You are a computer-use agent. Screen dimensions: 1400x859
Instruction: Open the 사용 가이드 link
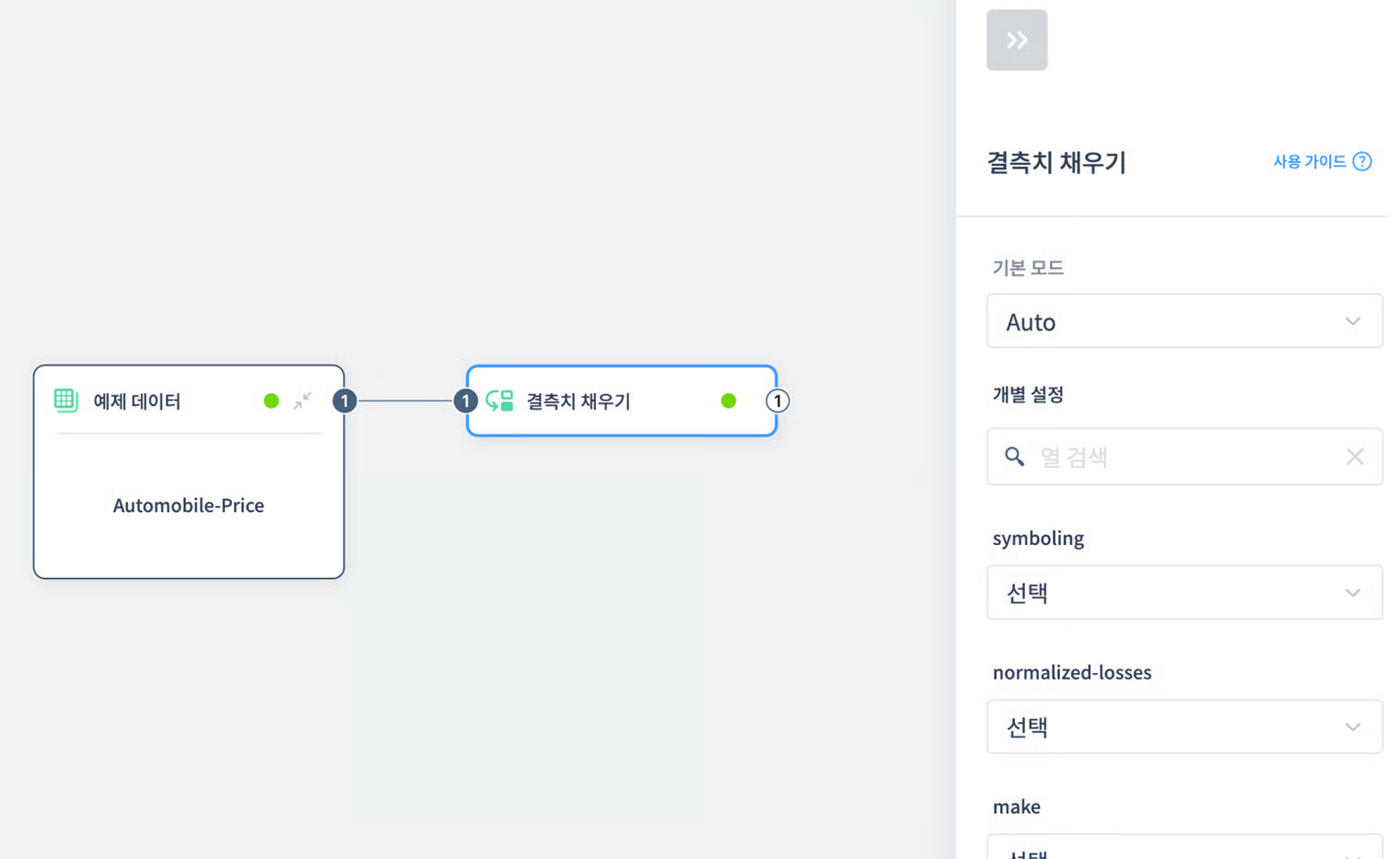point(1306,161)
